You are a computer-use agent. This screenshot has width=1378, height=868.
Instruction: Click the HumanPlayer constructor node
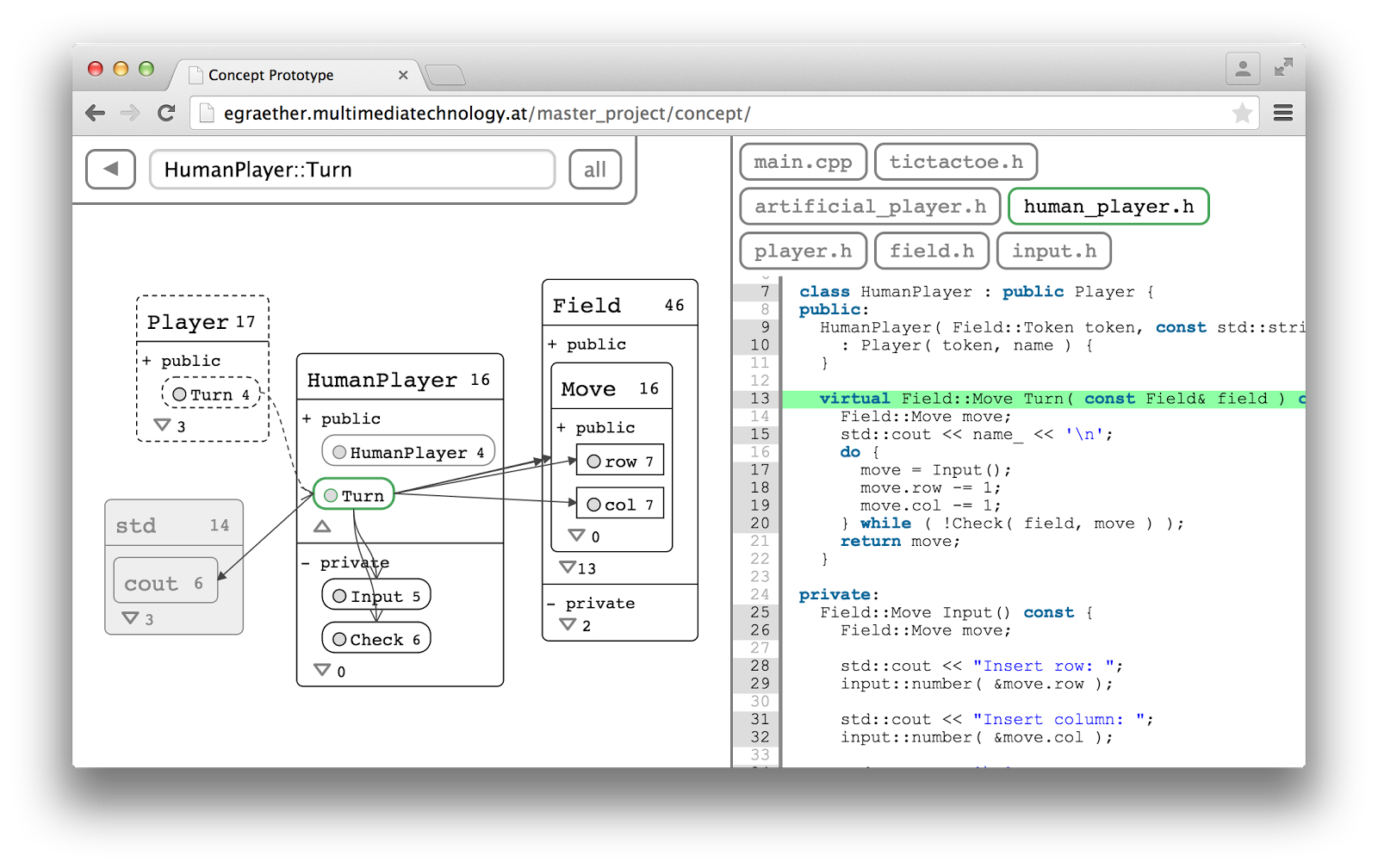point(407,450)
